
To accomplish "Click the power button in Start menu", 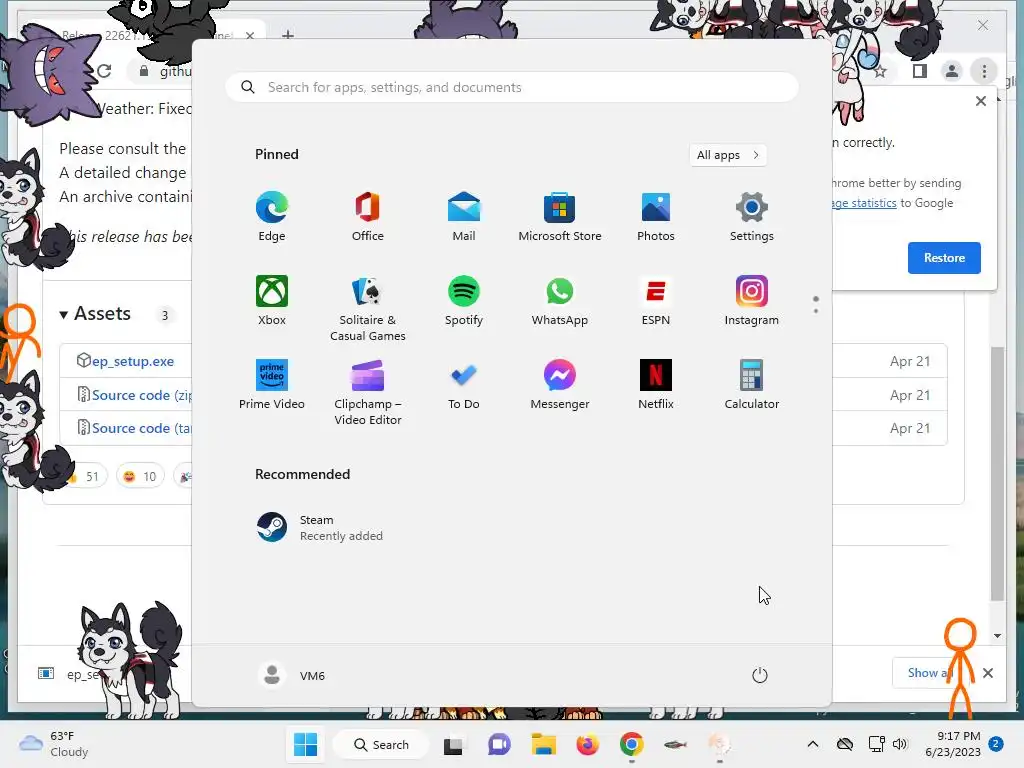I will coord(760,675).
